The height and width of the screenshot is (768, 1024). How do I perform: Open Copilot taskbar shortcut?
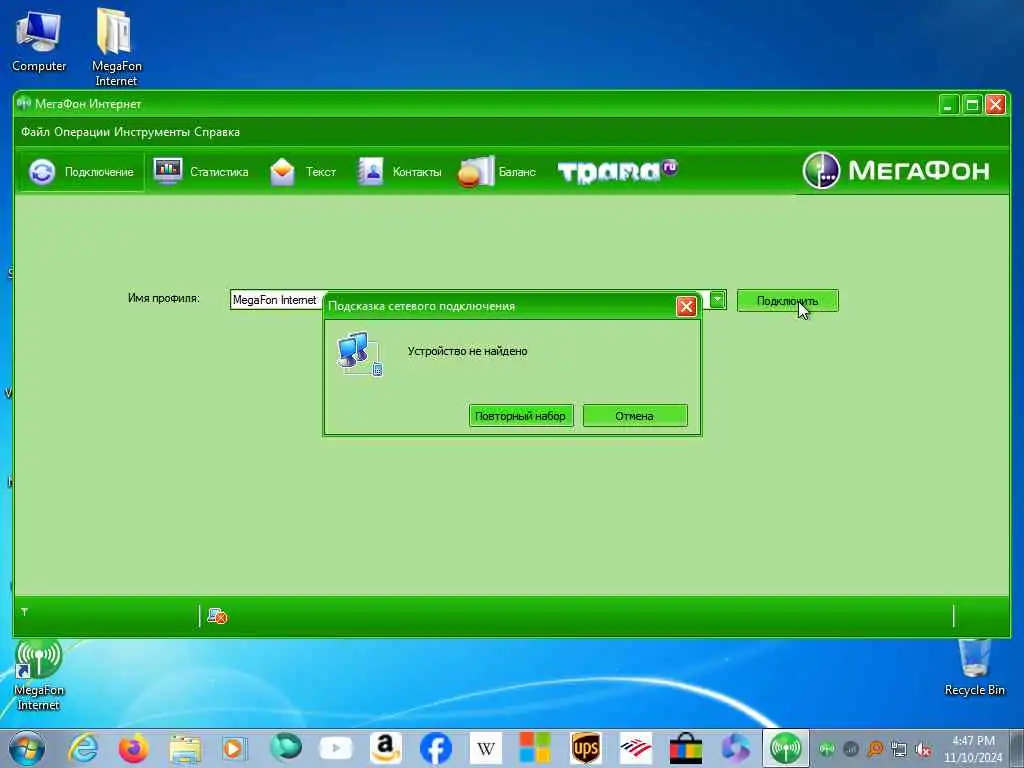click(735, 748)
